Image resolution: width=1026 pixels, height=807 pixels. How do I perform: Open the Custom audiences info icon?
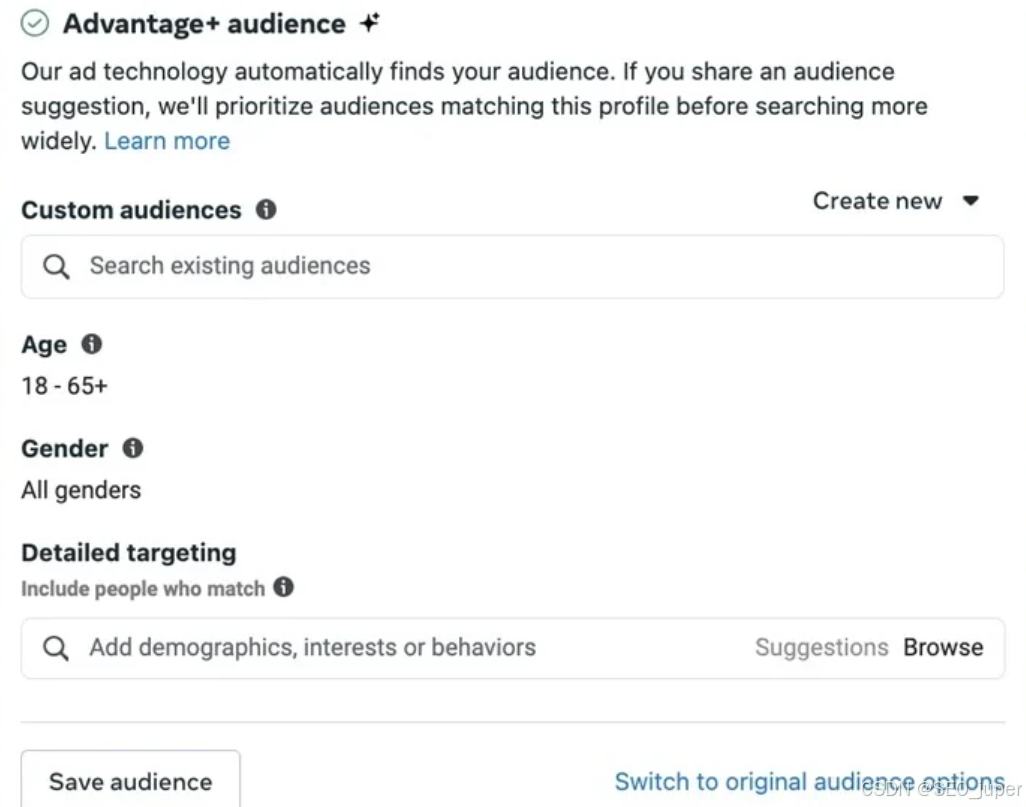coord(266,210)
